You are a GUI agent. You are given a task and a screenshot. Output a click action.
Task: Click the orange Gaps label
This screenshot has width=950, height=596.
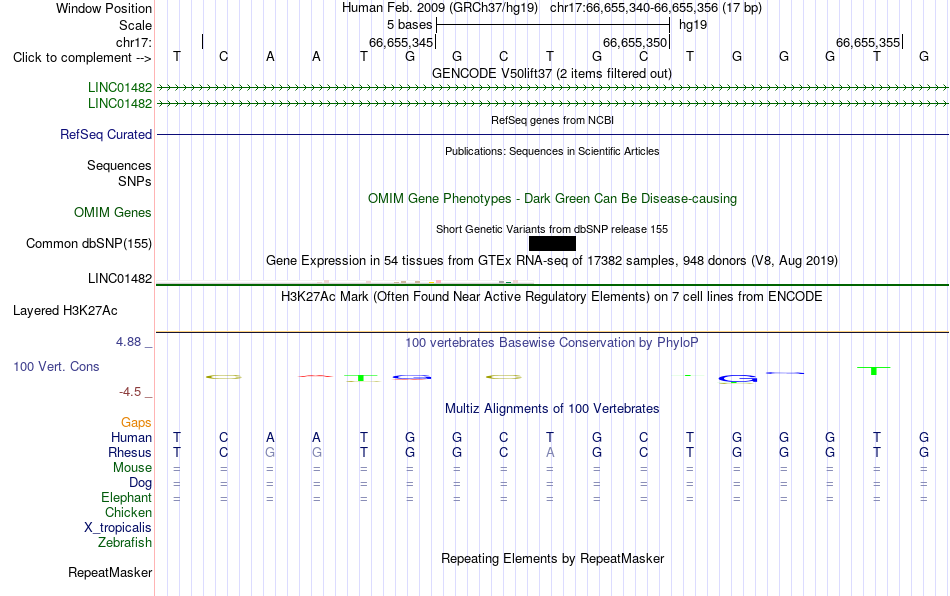(x=136, y=422)
